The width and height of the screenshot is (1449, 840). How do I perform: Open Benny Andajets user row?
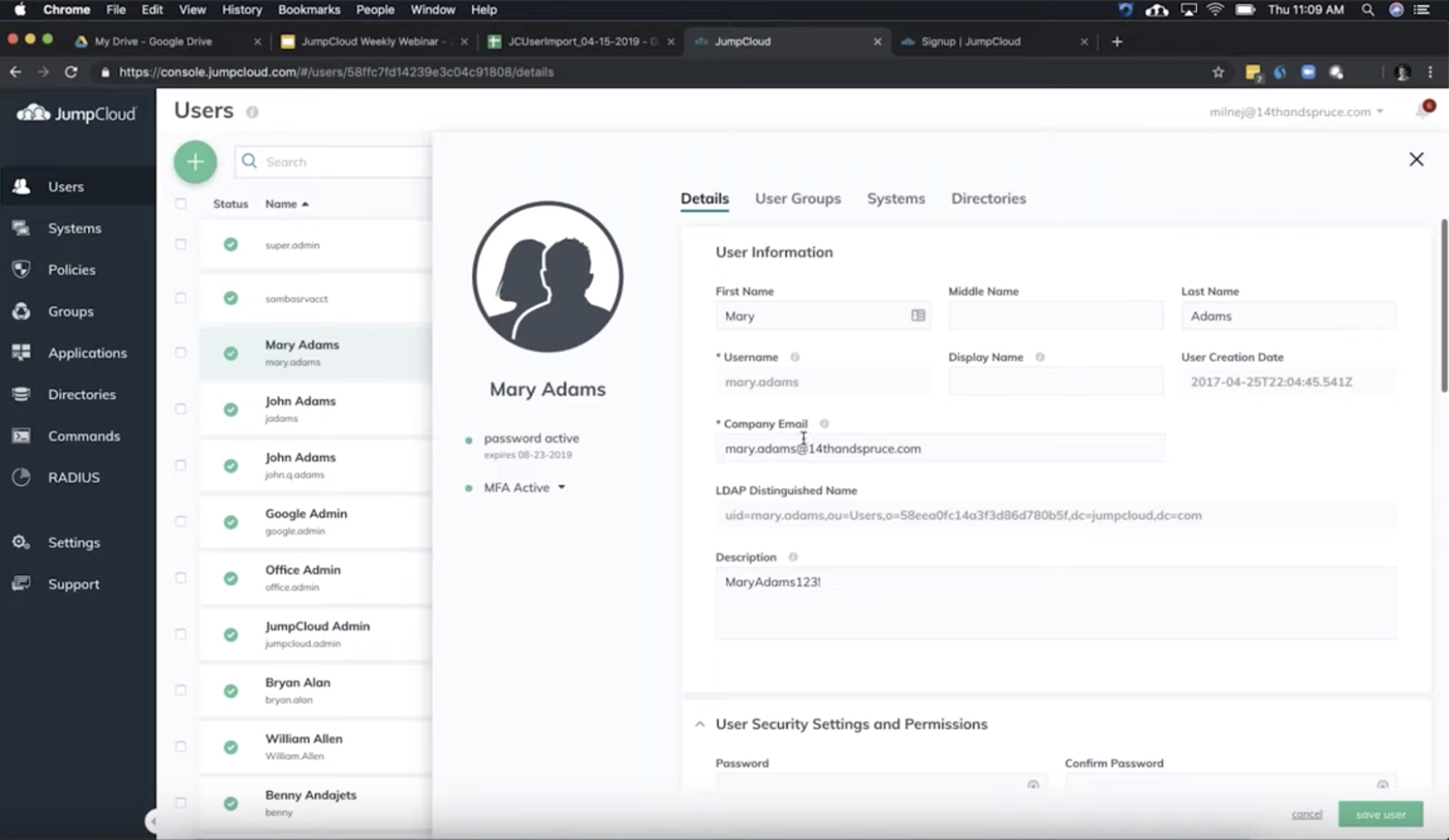point(315,803)
